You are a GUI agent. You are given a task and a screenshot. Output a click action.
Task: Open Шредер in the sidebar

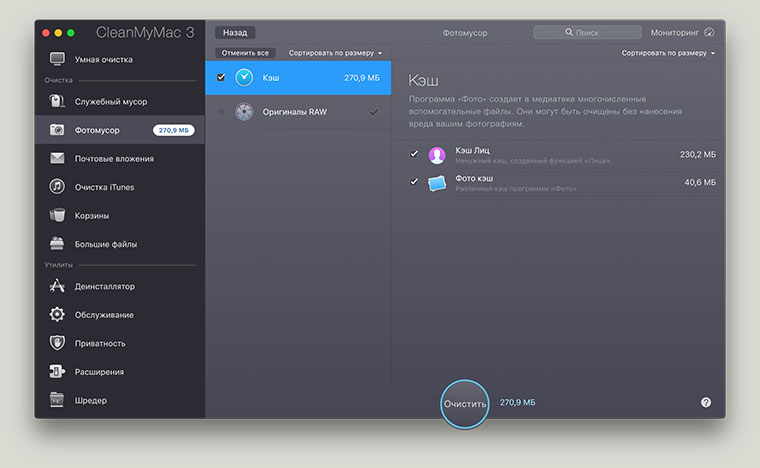120,401
